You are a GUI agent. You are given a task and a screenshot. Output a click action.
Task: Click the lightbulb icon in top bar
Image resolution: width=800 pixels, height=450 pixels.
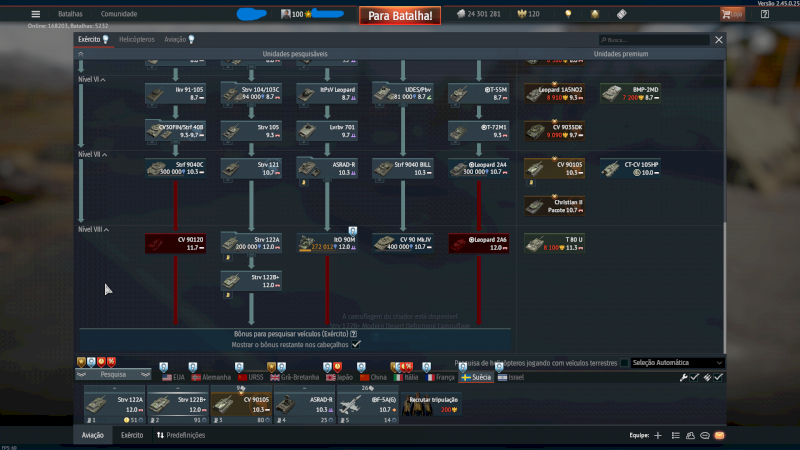(568, 14)
